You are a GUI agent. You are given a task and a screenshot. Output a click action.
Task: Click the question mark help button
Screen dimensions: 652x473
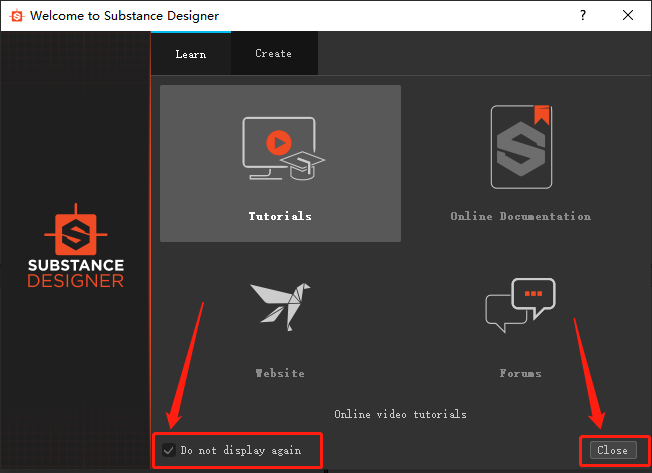tap(583, 15)
